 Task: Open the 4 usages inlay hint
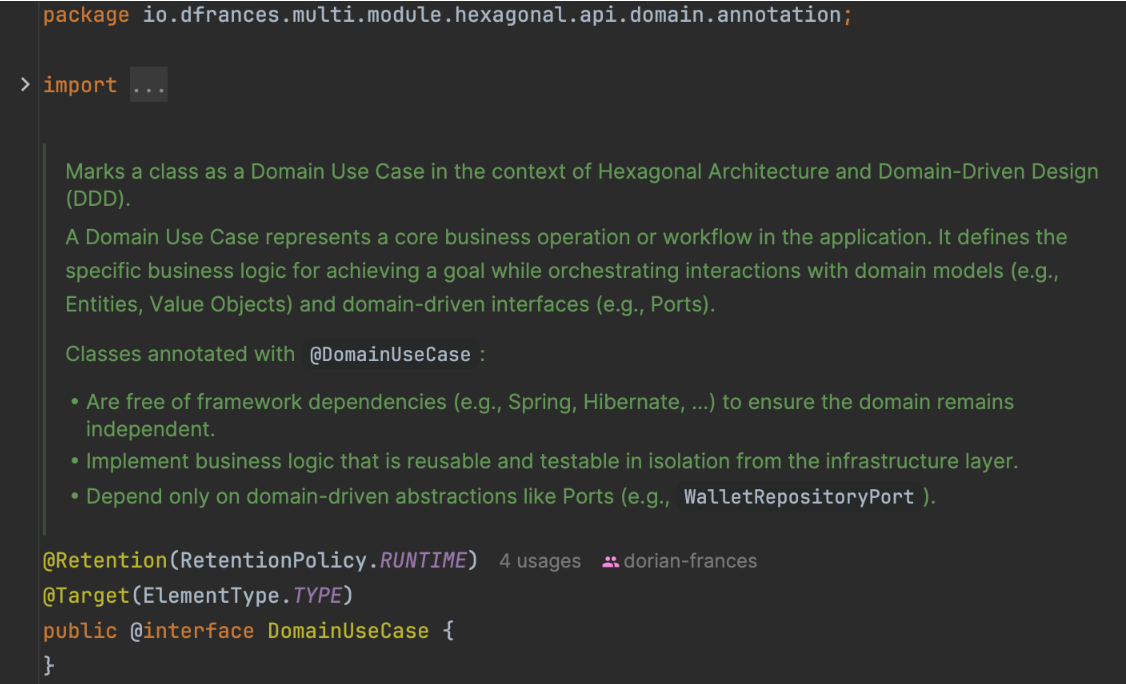point(540,561)
